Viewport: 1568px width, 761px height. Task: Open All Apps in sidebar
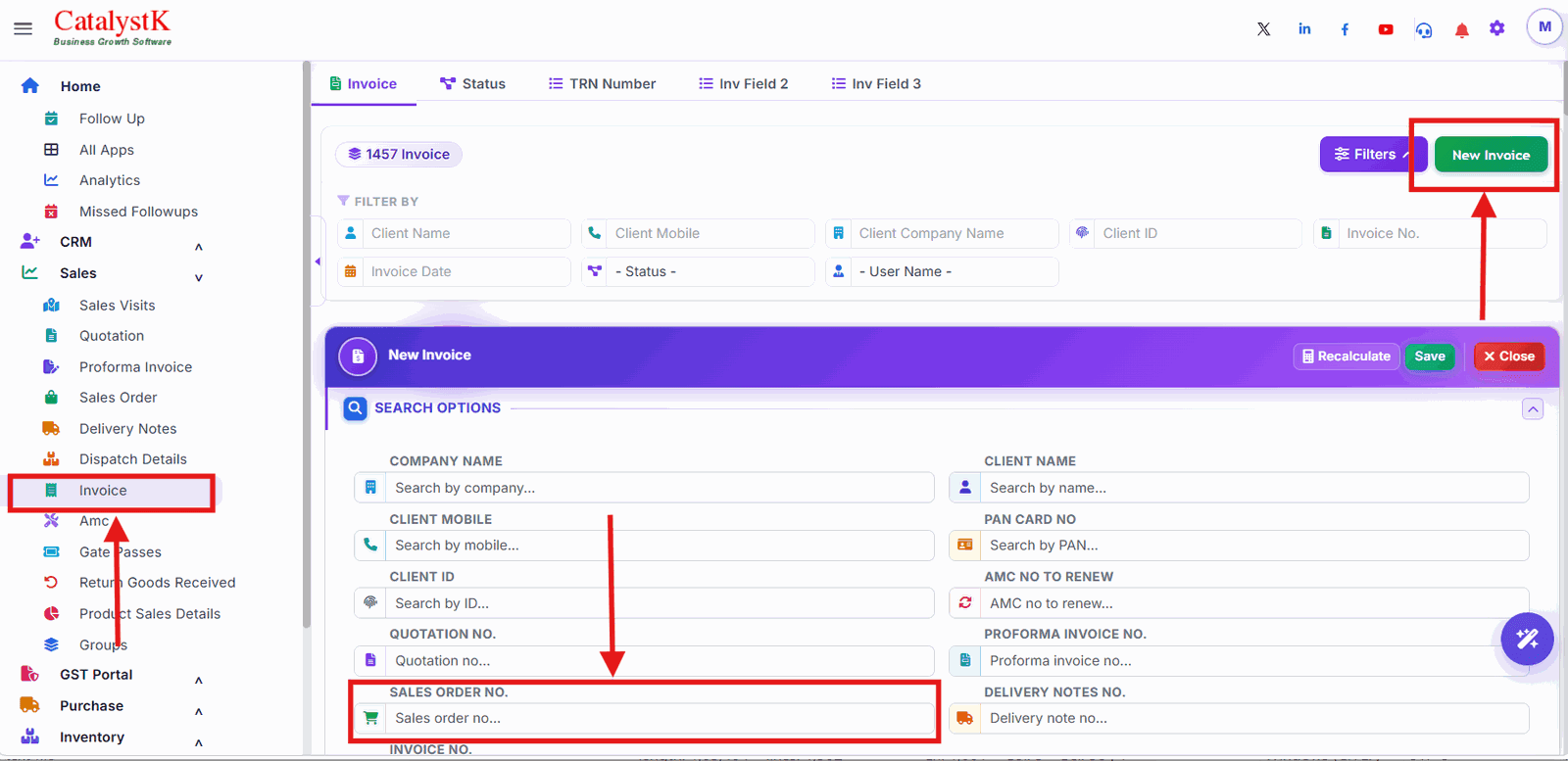(x=107, y=150)
